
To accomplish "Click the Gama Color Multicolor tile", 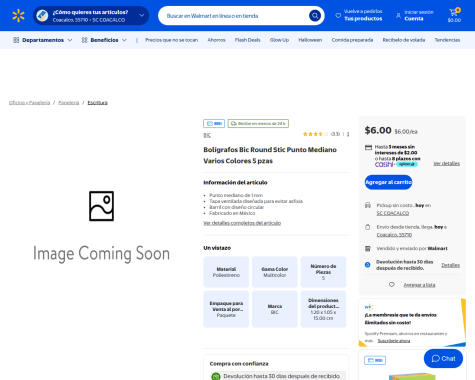I will (x=275, y=272).
